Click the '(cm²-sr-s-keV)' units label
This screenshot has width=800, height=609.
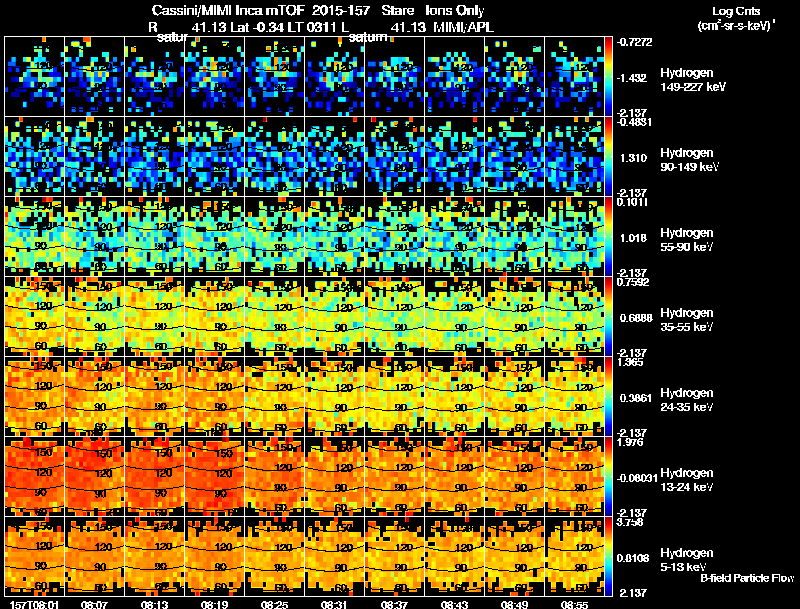736,26
